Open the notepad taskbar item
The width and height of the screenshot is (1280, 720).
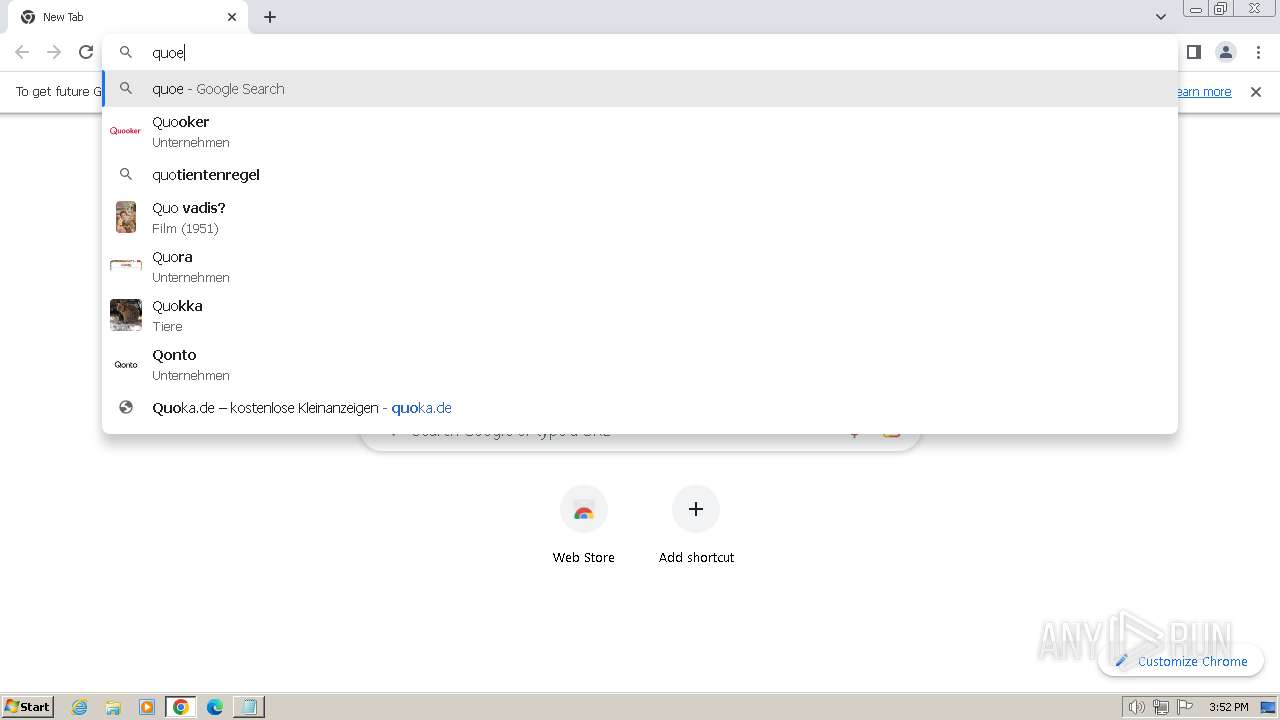pyautogui.click(x=248, y=707)
